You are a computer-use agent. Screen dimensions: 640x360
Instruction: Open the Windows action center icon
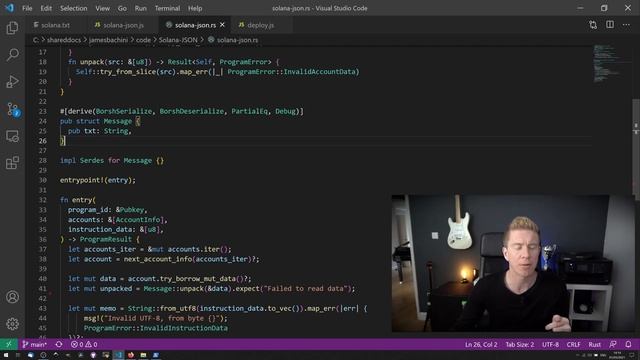pos(631,355)
